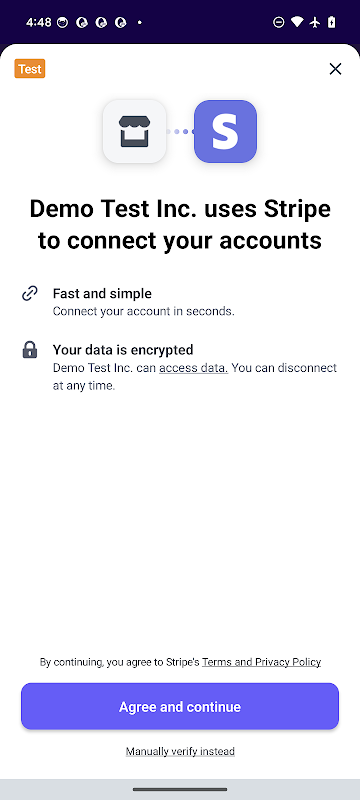Tap the do-not-disturb status icon
The image size is (360, 800).
click(x=278, y=22)
